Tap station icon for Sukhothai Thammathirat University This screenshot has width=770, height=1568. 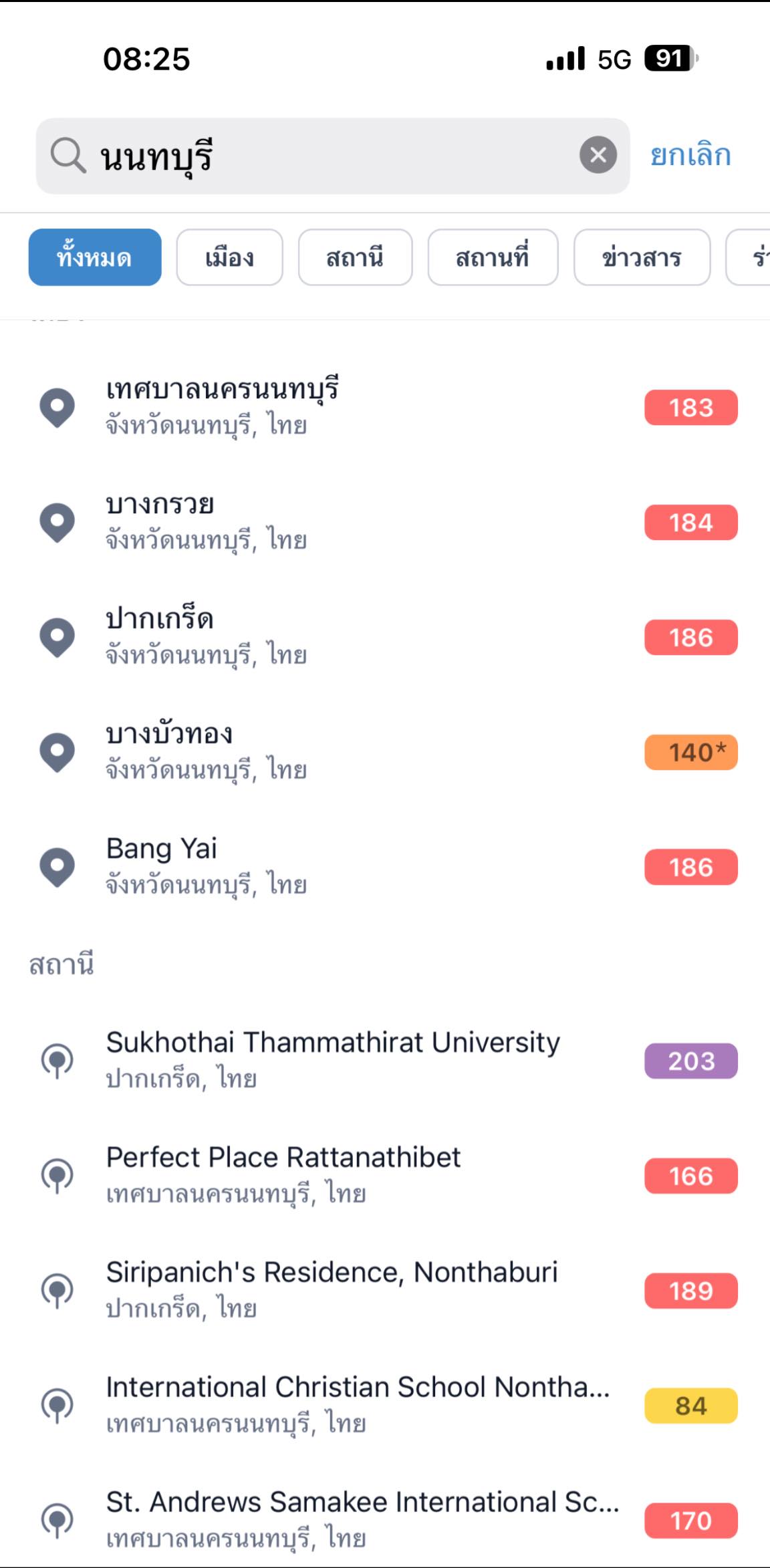[x=57, y=1061]
